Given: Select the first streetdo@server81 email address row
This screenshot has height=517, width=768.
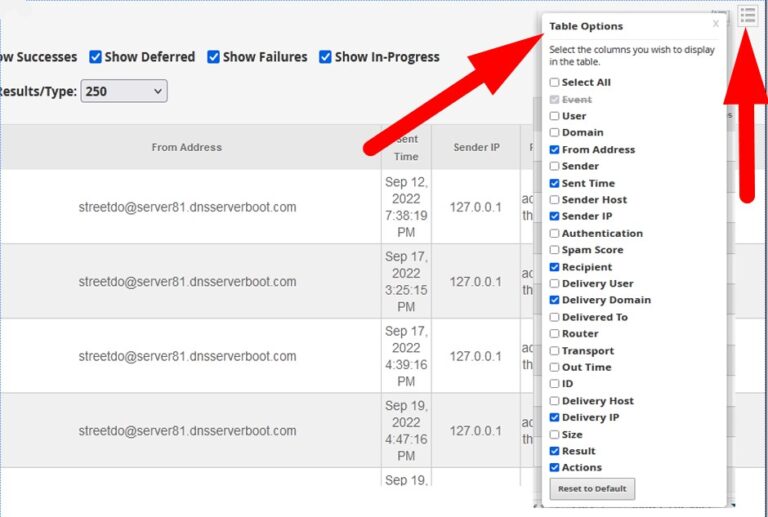Looking at the screenshot, I should point(187,208).
